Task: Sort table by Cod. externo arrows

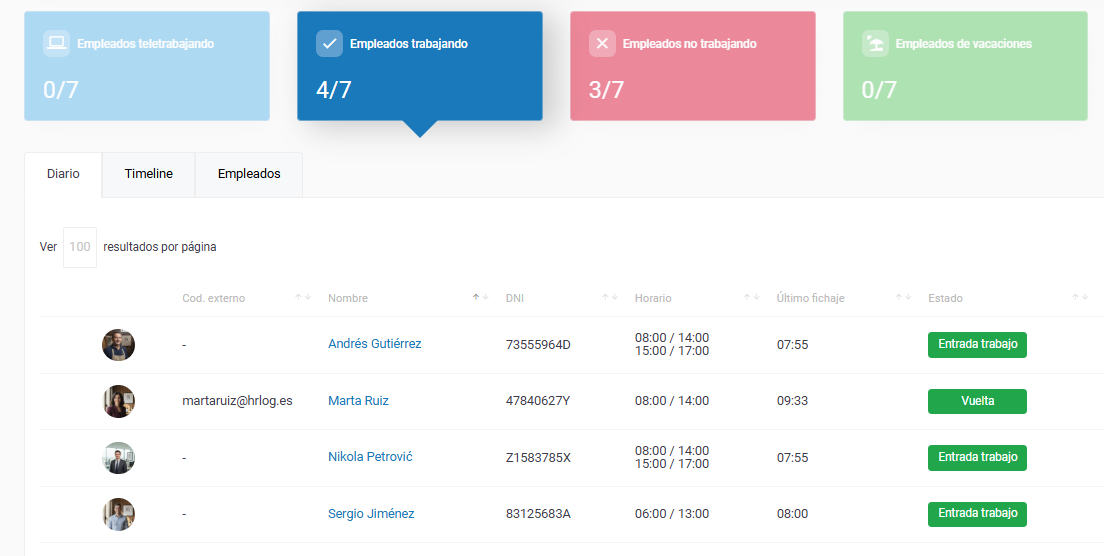Action: tap(303, 298)
